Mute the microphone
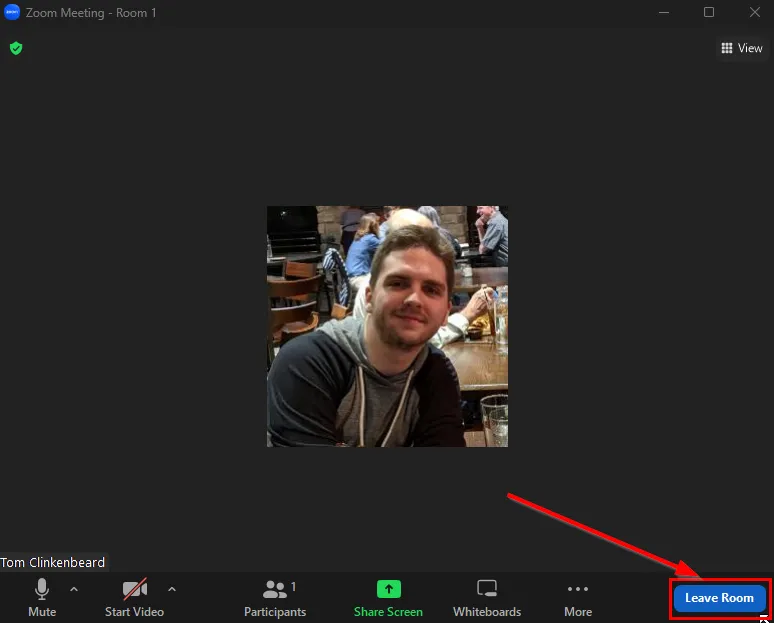774x623 pixels. [42, 597]
